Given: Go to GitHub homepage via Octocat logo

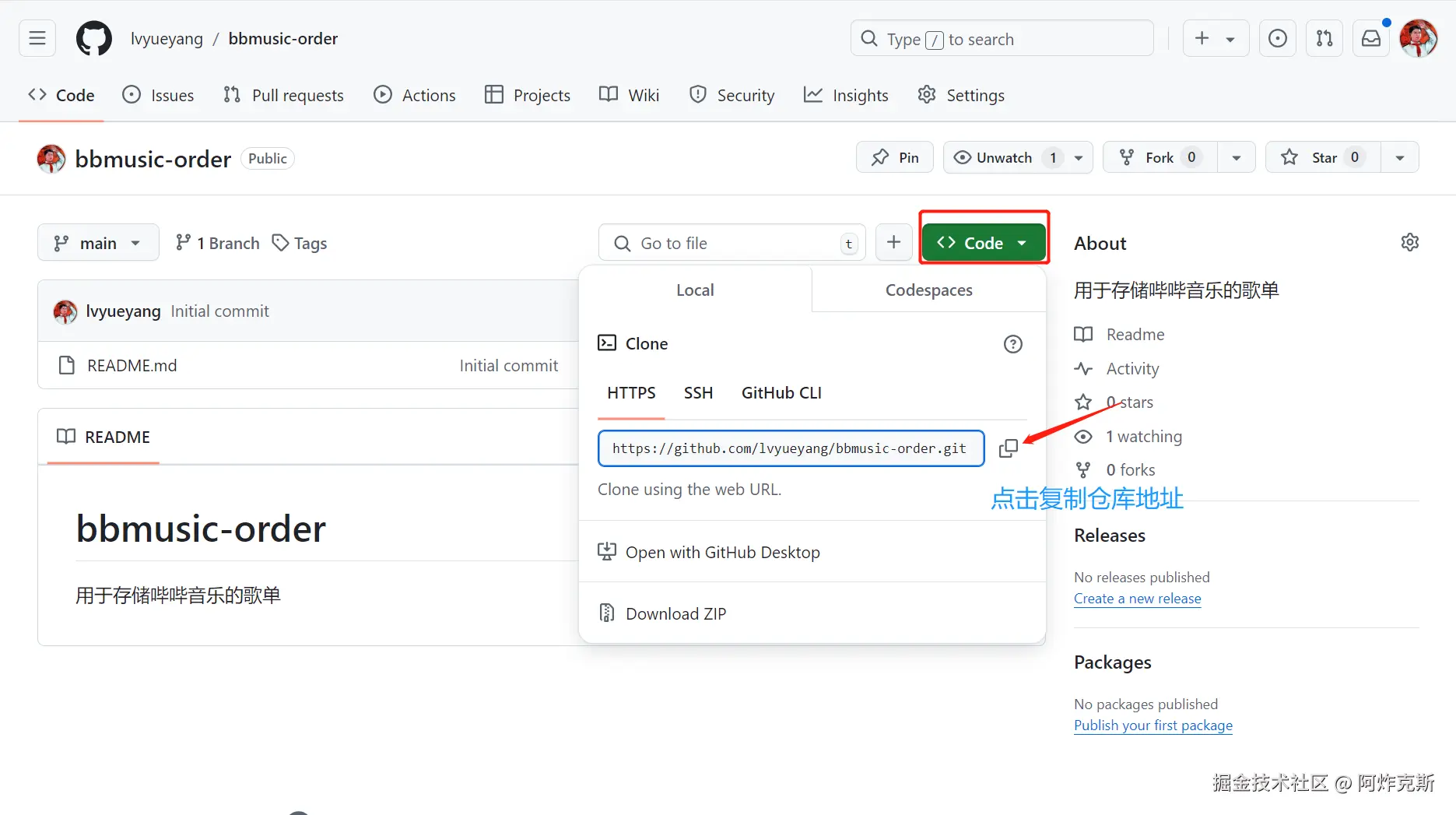Looking at the screenshot, I should coord(94,38).
